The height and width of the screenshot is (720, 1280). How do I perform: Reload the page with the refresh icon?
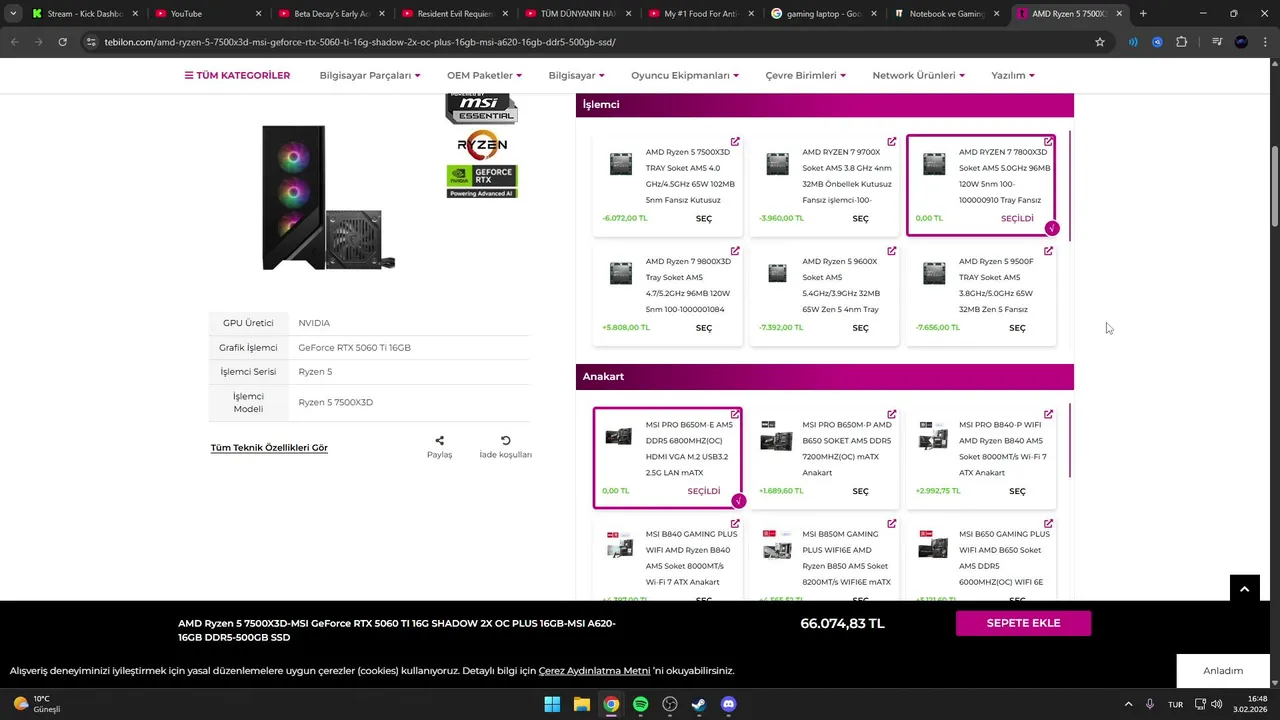point(63,42)
